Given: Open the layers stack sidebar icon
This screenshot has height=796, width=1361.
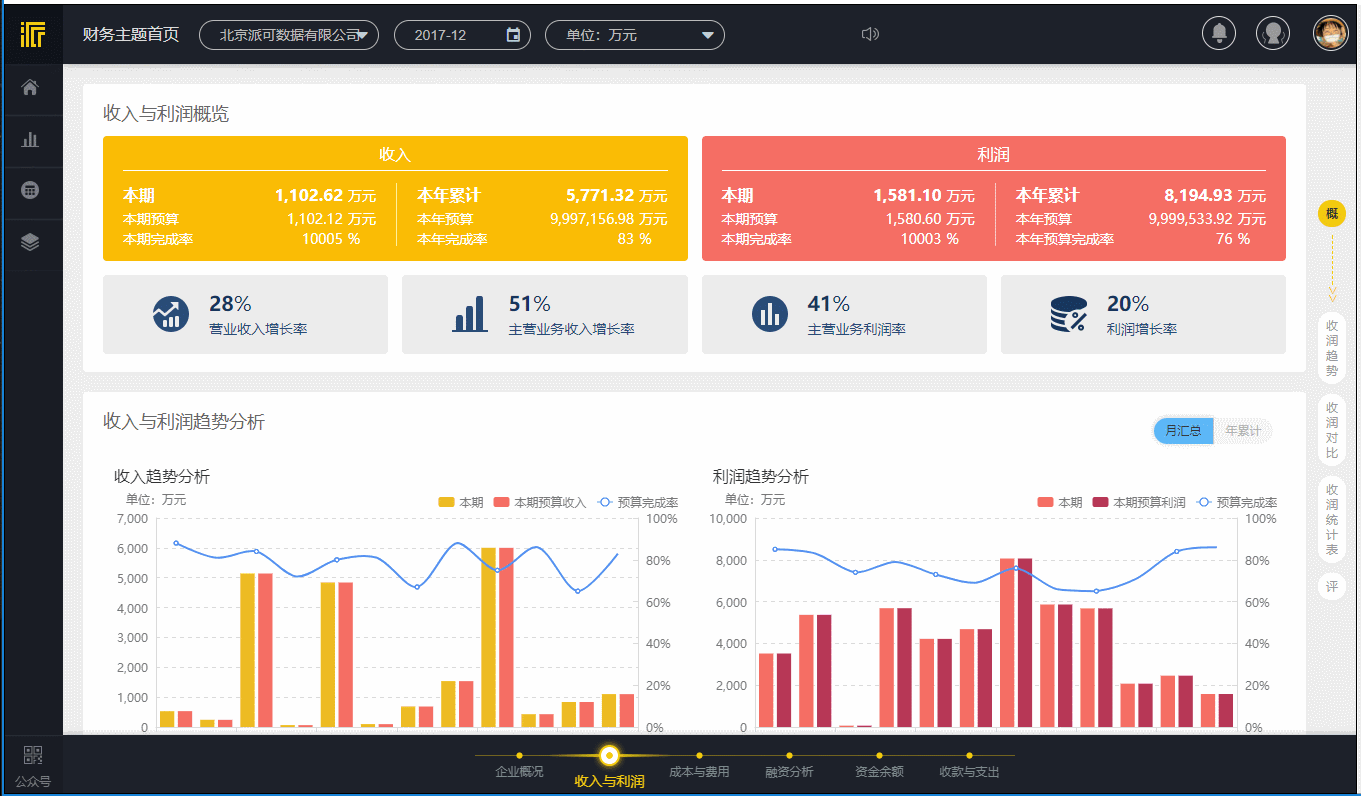Looking at the screenshot, I should 30,242.
